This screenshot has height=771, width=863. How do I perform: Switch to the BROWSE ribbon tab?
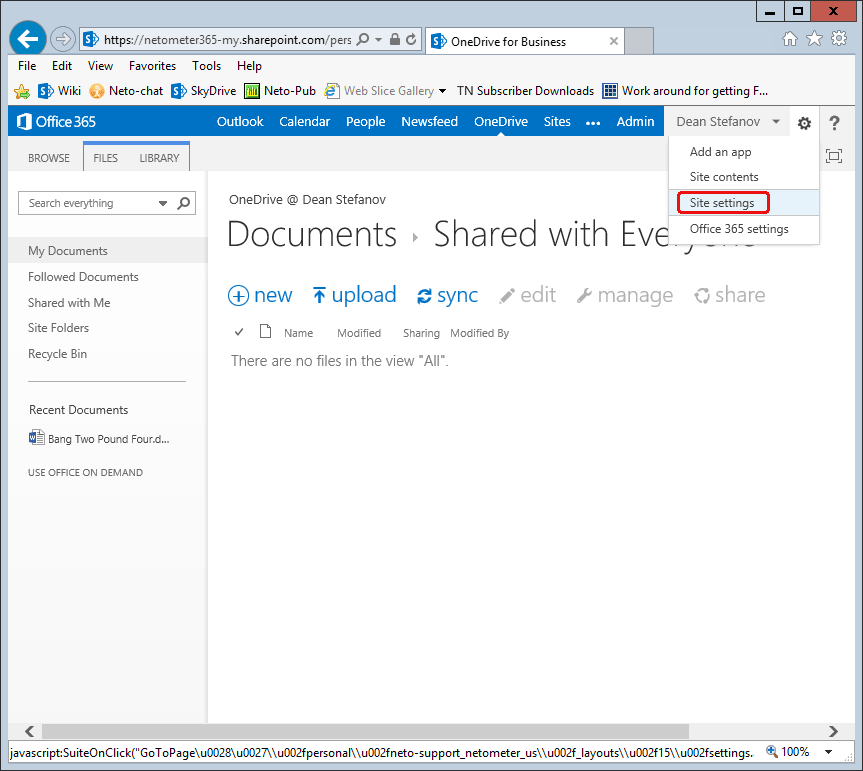[49, 158]
